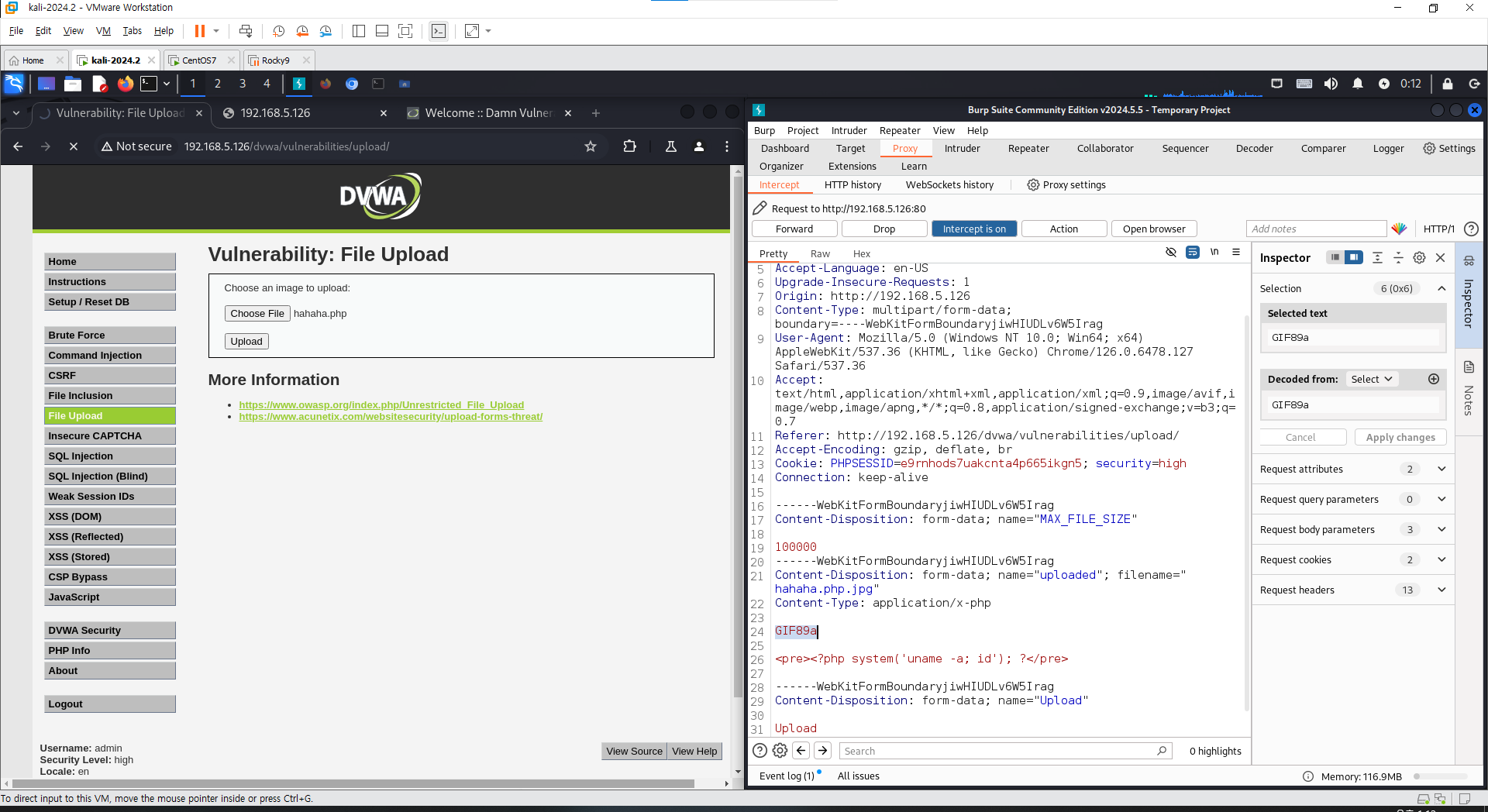Open the Repeater tab in Burp
The height and width of the screenshot is (812, 1488).
click(x=1028, y=149)
